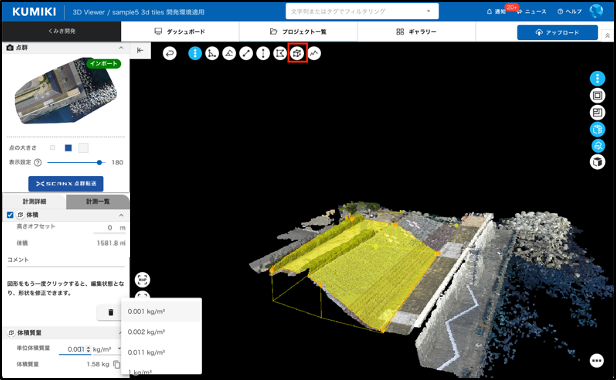Viewport: 616px width, 380px height.
Task: Choose the smallest point size square
Action: 53,148
